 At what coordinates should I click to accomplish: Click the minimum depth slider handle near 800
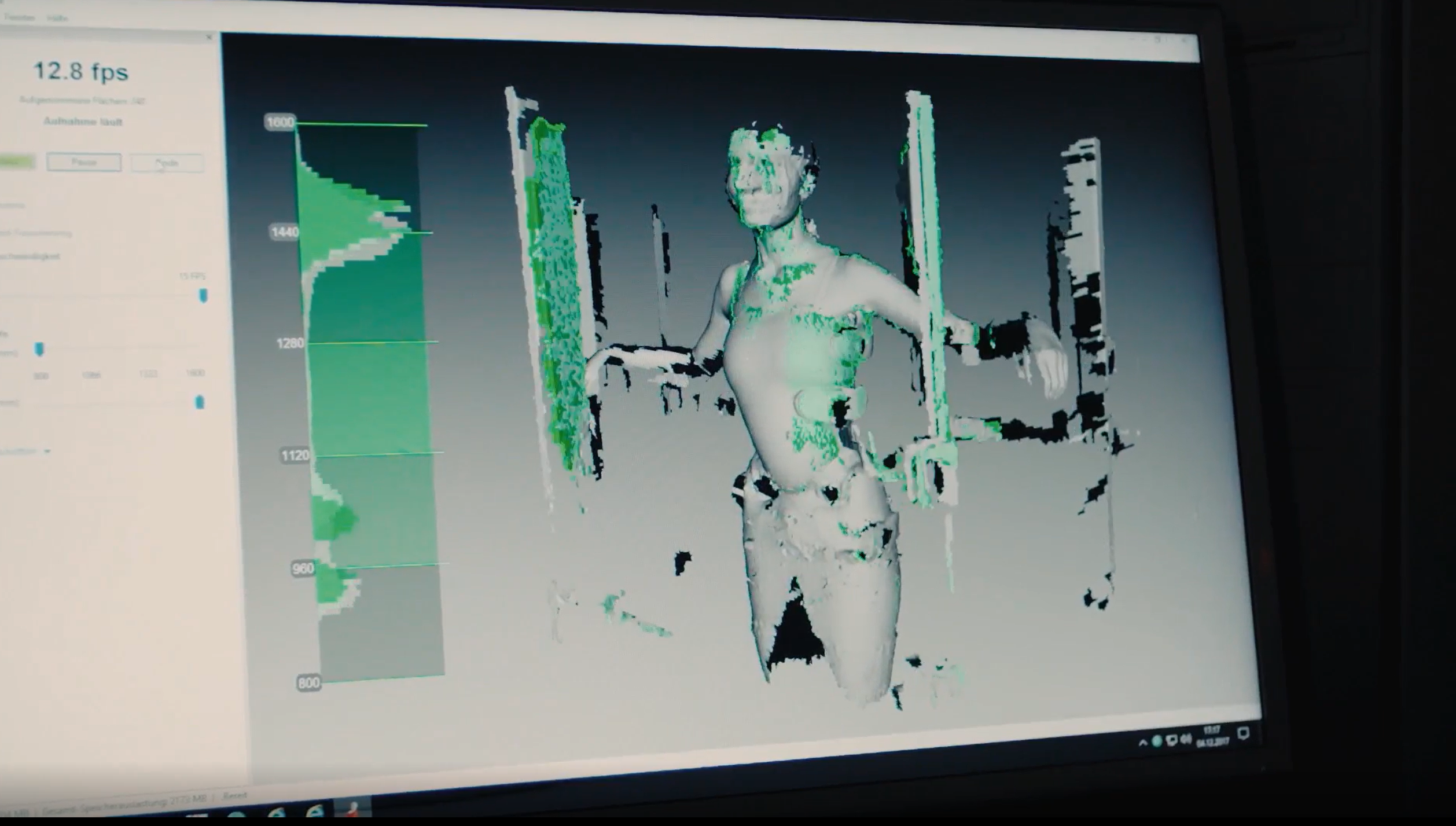(x=39, y=349)
